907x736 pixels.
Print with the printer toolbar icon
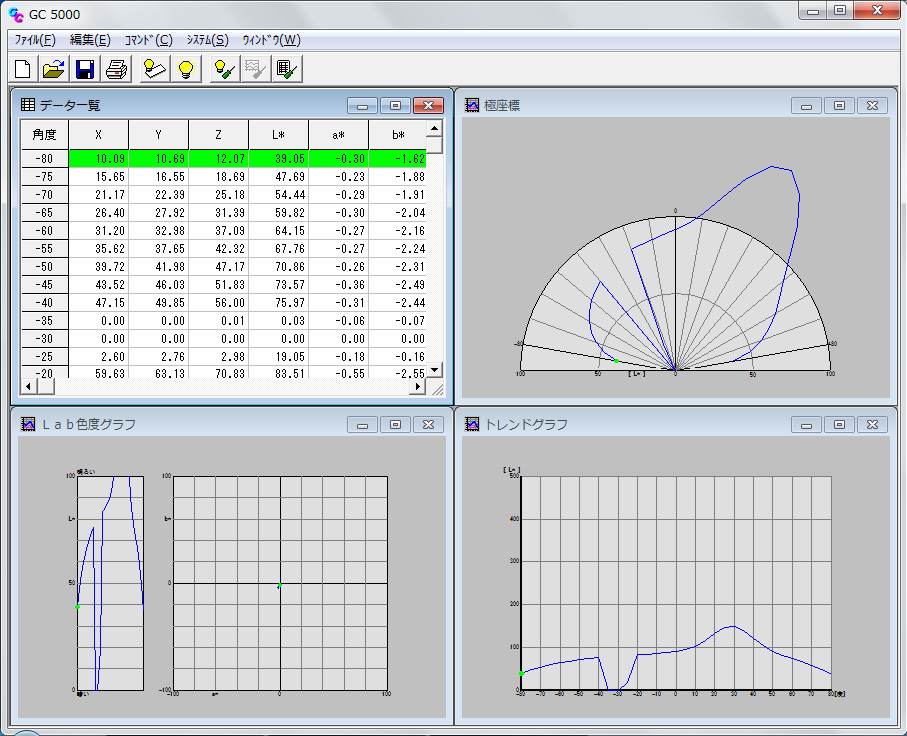(117, 69)
